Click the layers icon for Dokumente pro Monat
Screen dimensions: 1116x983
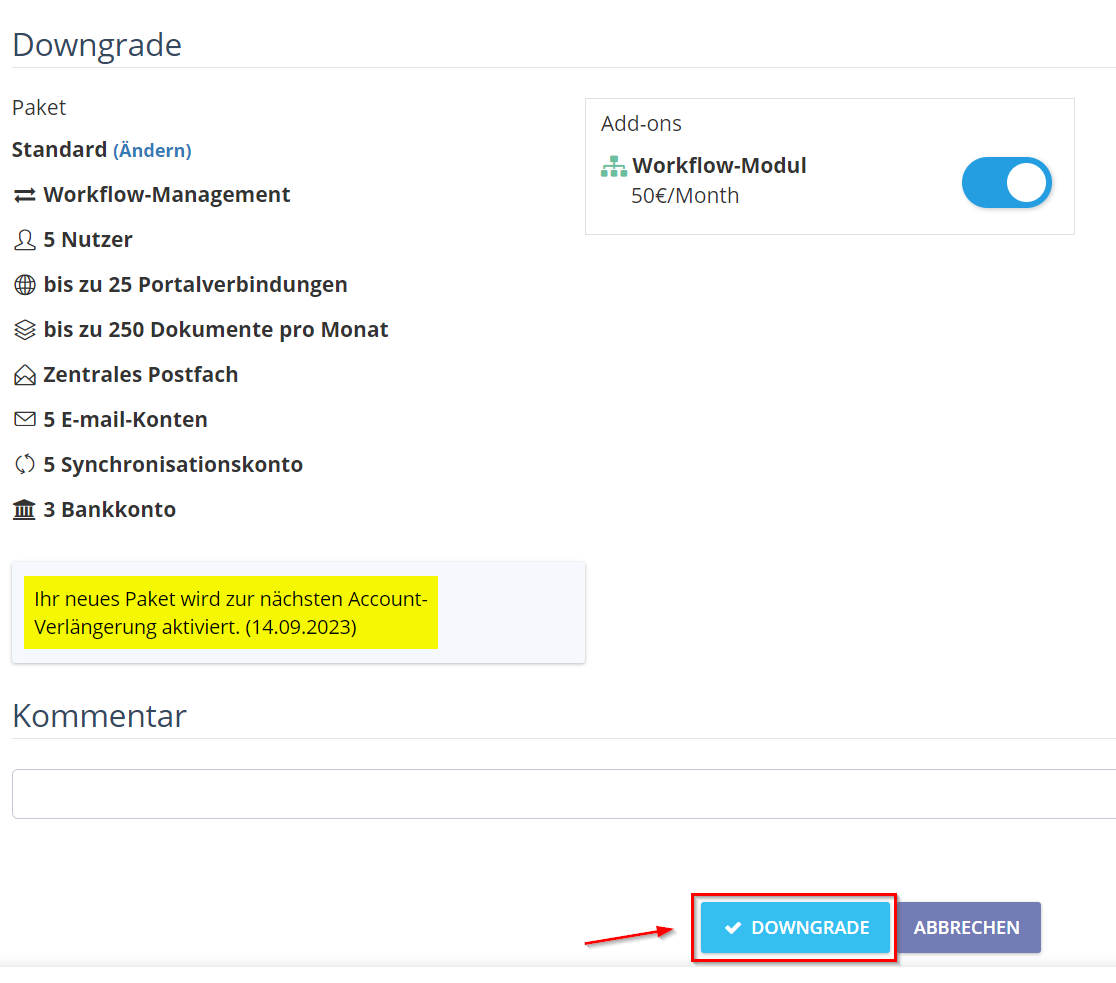[25, 330]
